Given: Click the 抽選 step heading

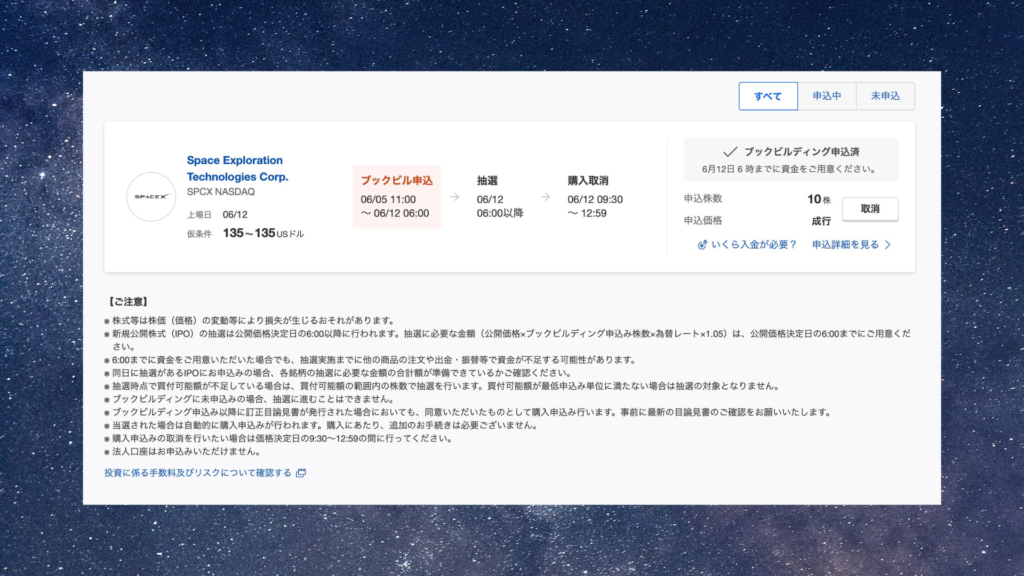Looking at the screenshot, I should (x=487, y=180).
